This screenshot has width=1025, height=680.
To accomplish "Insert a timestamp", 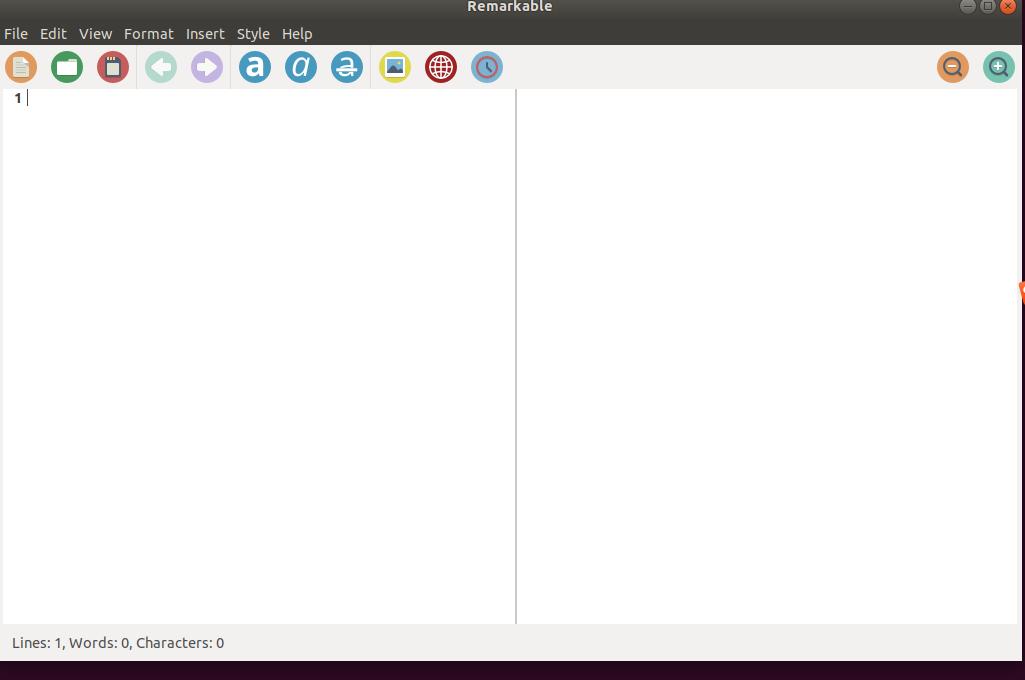I will [486, 67].
